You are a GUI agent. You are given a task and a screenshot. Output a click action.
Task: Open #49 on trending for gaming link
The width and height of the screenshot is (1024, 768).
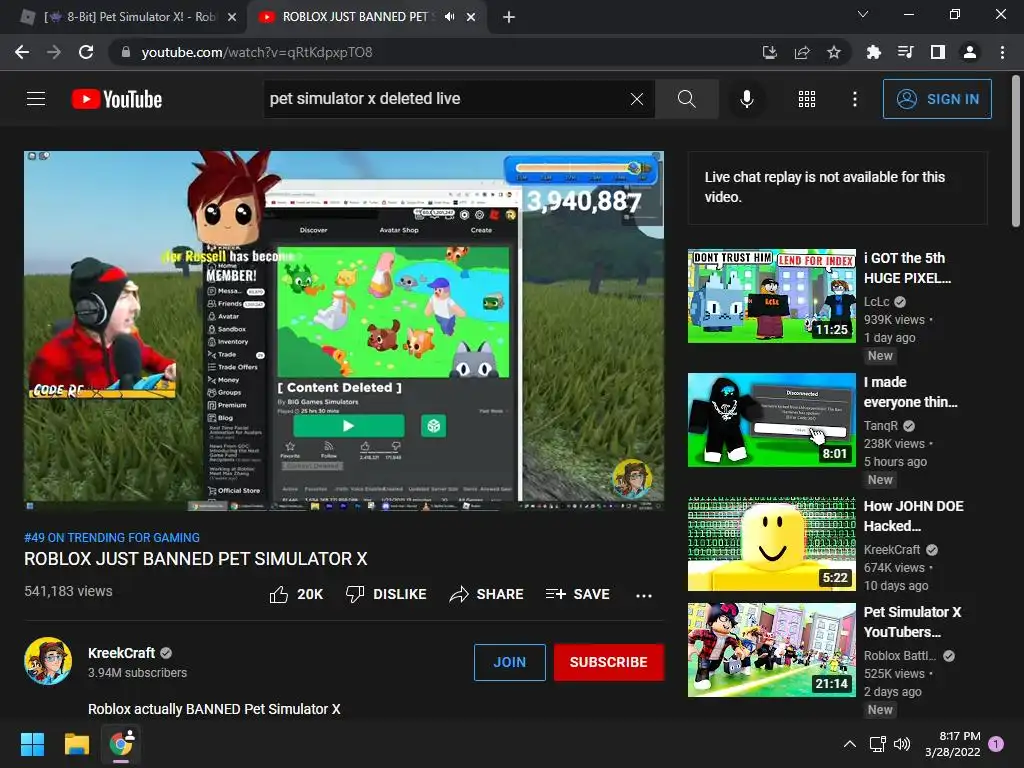(112, 537)
